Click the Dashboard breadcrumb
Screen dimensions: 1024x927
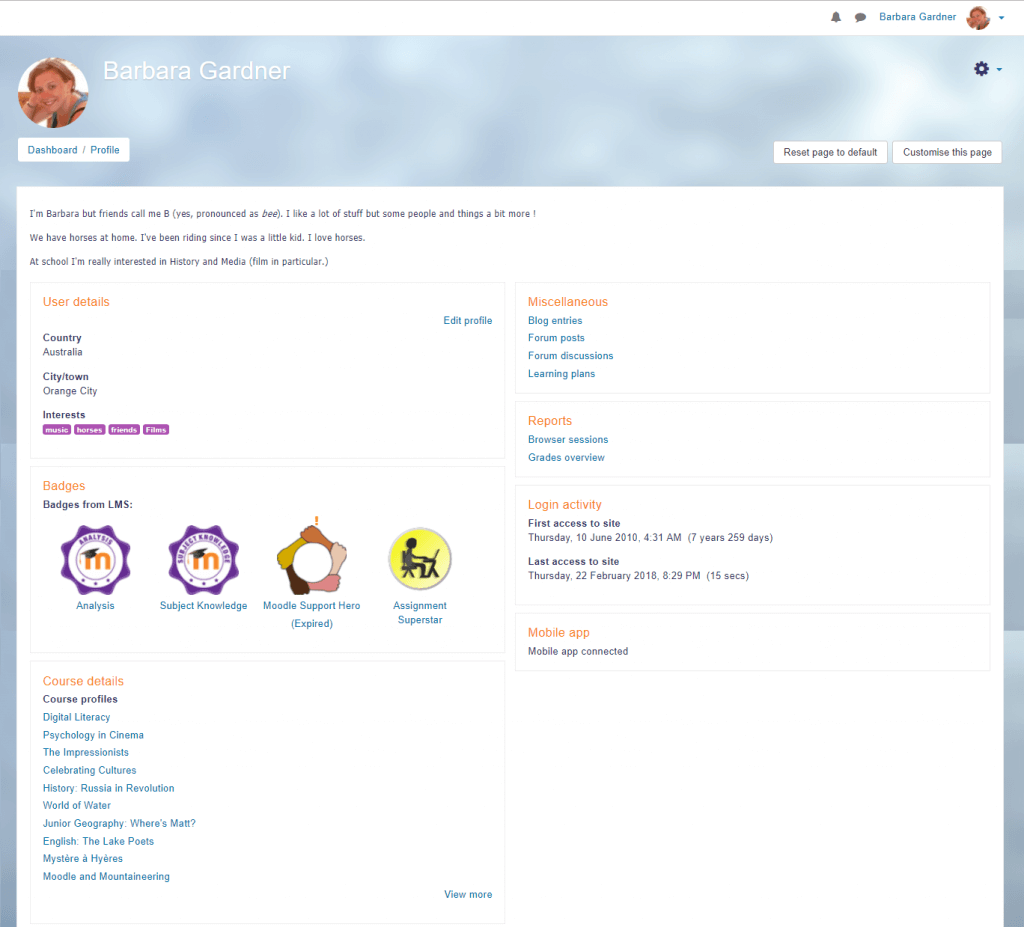pos(52,149)
